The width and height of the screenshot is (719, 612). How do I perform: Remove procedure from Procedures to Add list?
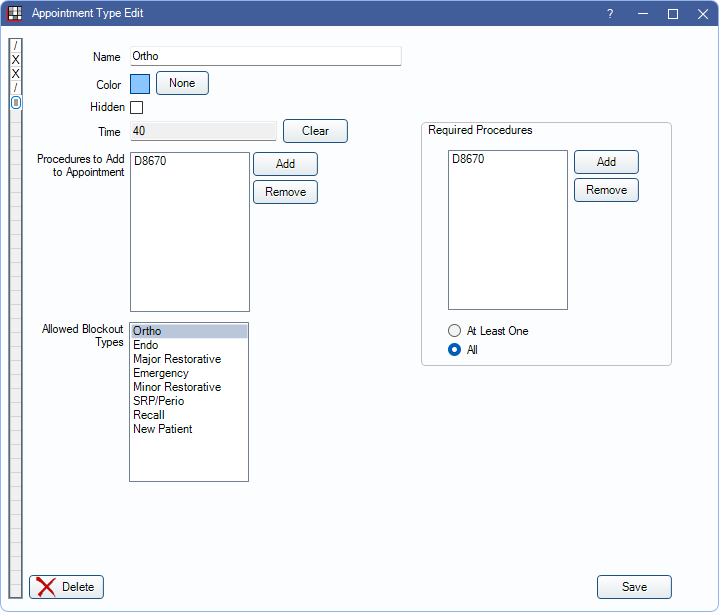[x=285, y=192]
